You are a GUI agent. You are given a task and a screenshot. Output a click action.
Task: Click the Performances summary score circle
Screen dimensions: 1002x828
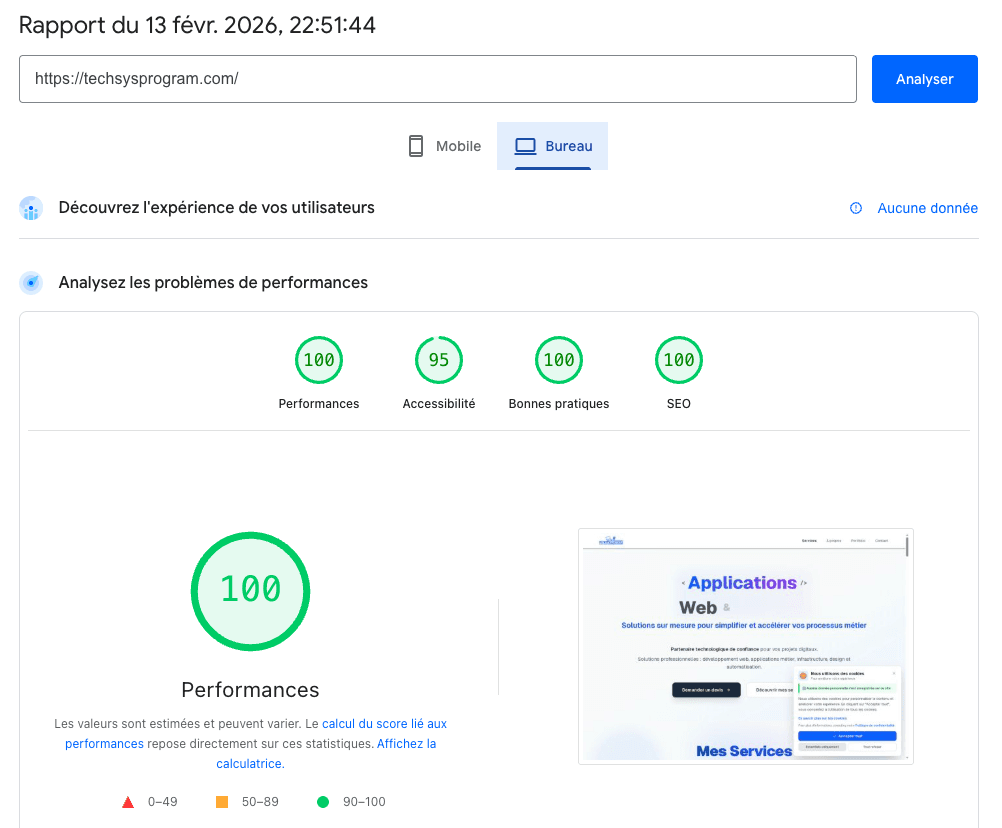318,359
